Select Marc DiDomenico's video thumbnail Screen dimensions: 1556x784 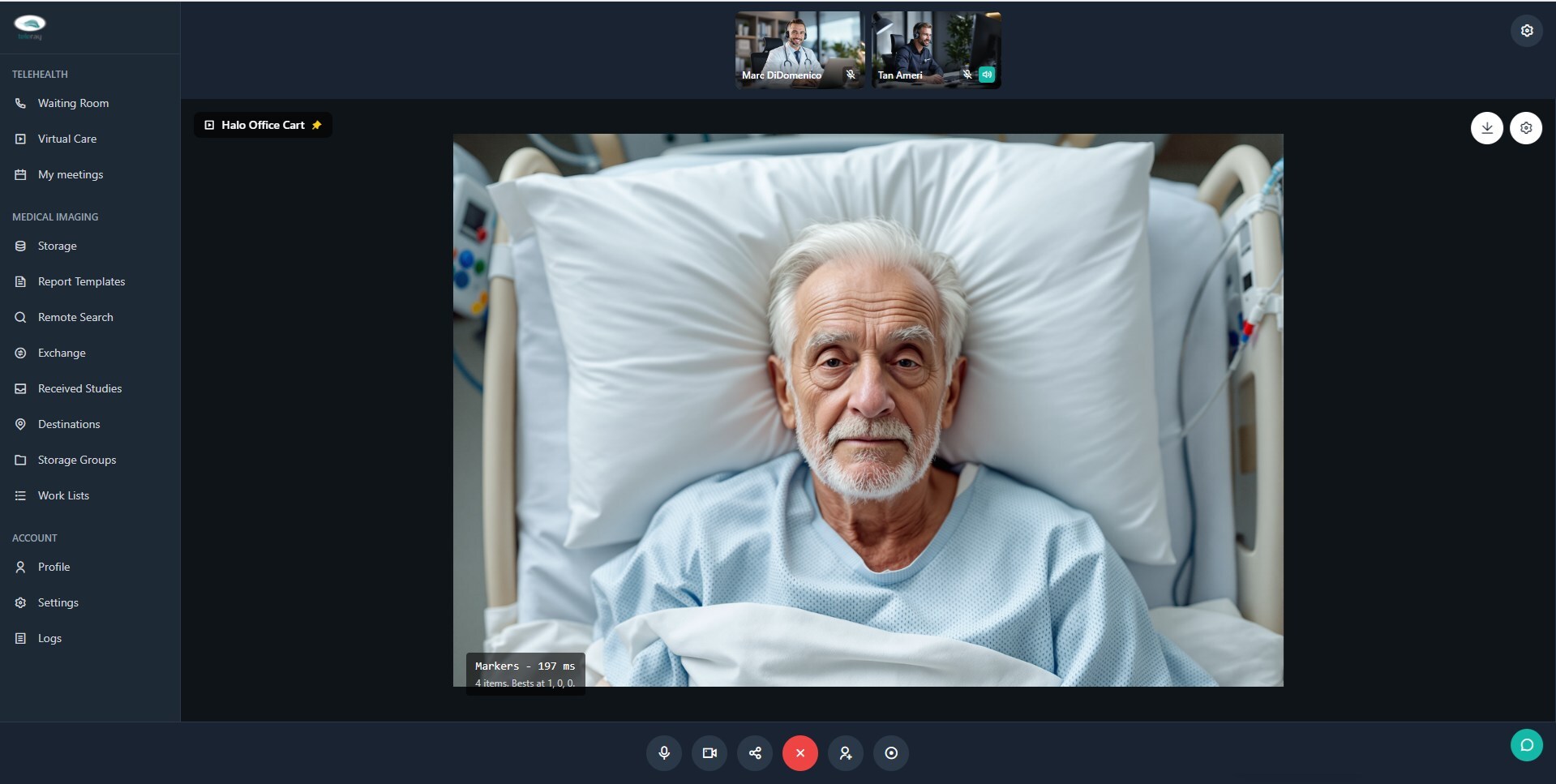(x=799, y=49)
